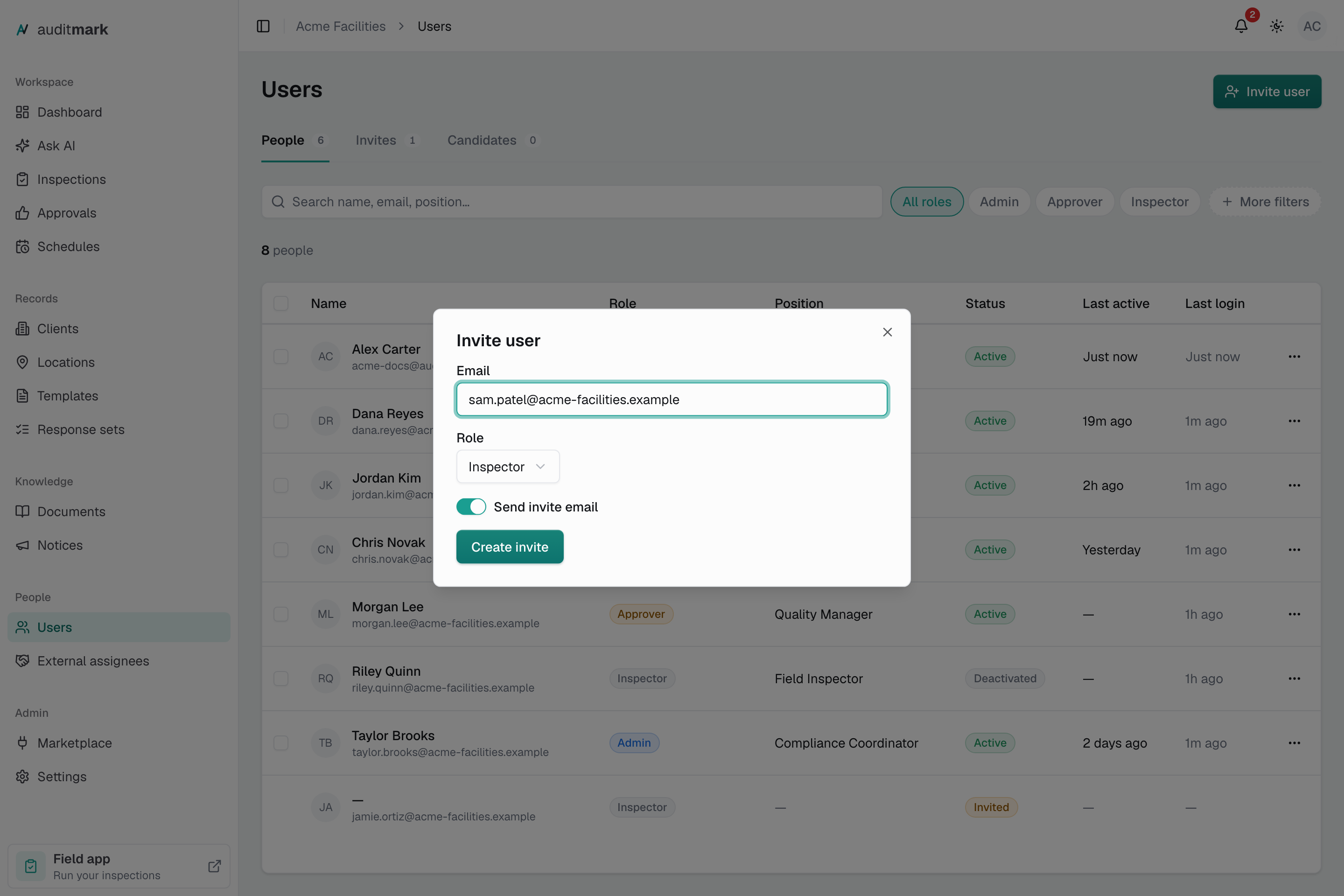Screen dimensions: 1344x896
Task: Switch theme with the sun icon
Action: click(x=1277, y=26)
